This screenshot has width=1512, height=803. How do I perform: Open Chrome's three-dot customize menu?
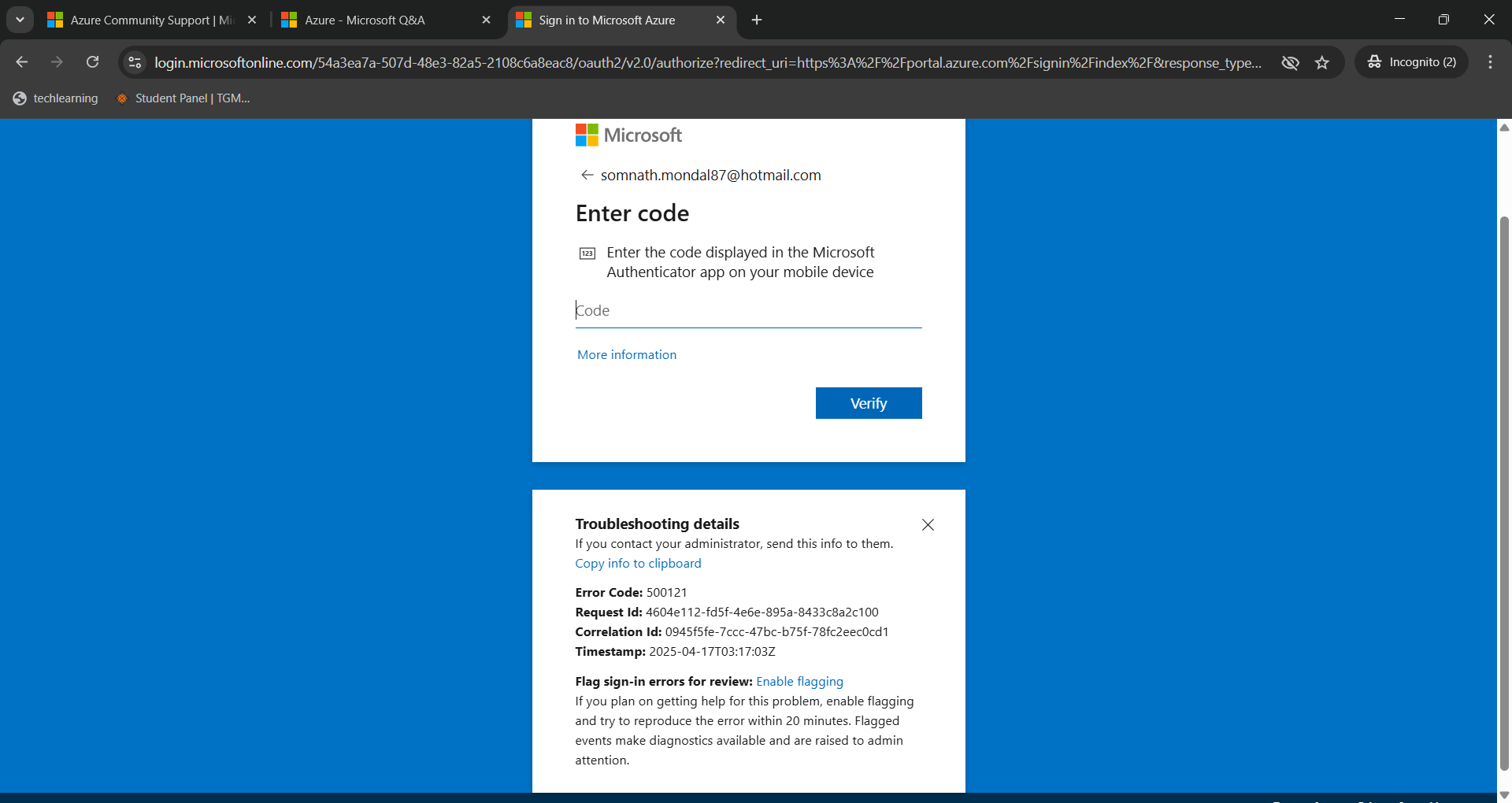pos(1489,62)
